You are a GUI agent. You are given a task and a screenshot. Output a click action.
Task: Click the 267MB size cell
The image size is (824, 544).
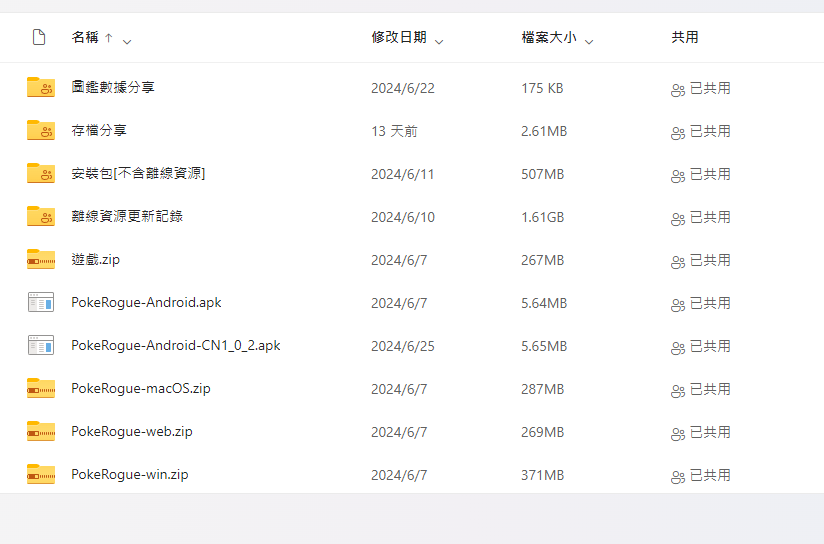(542, 260)
